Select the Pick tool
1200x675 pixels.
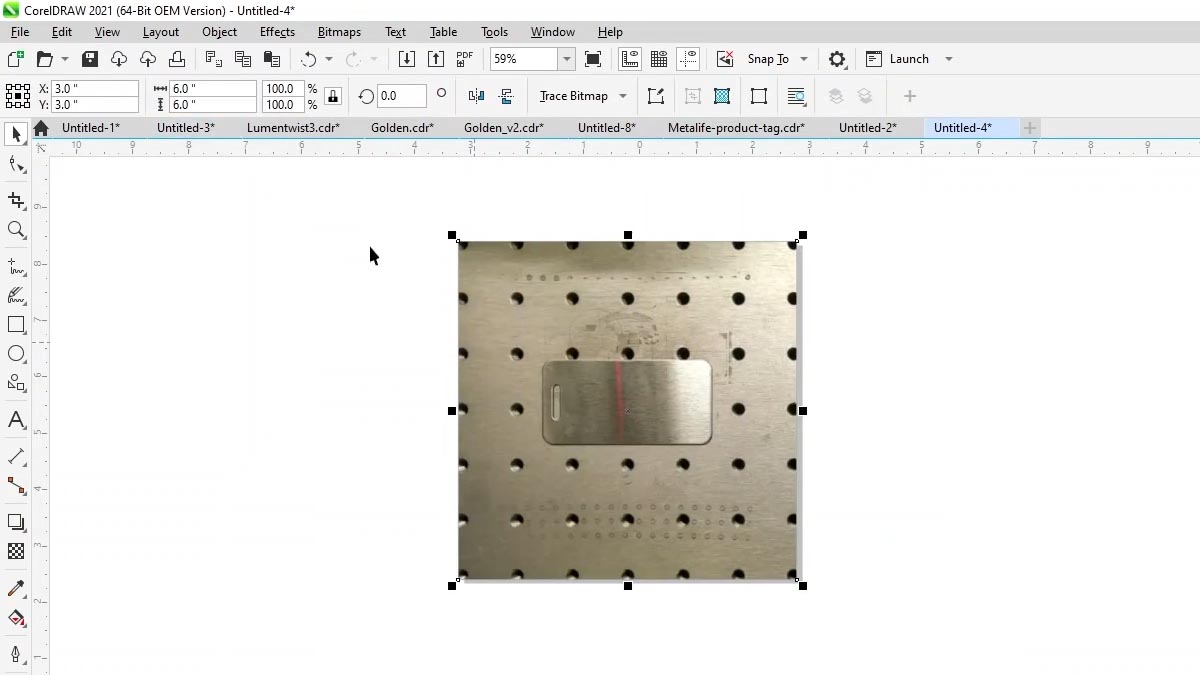tap(15, 134)
